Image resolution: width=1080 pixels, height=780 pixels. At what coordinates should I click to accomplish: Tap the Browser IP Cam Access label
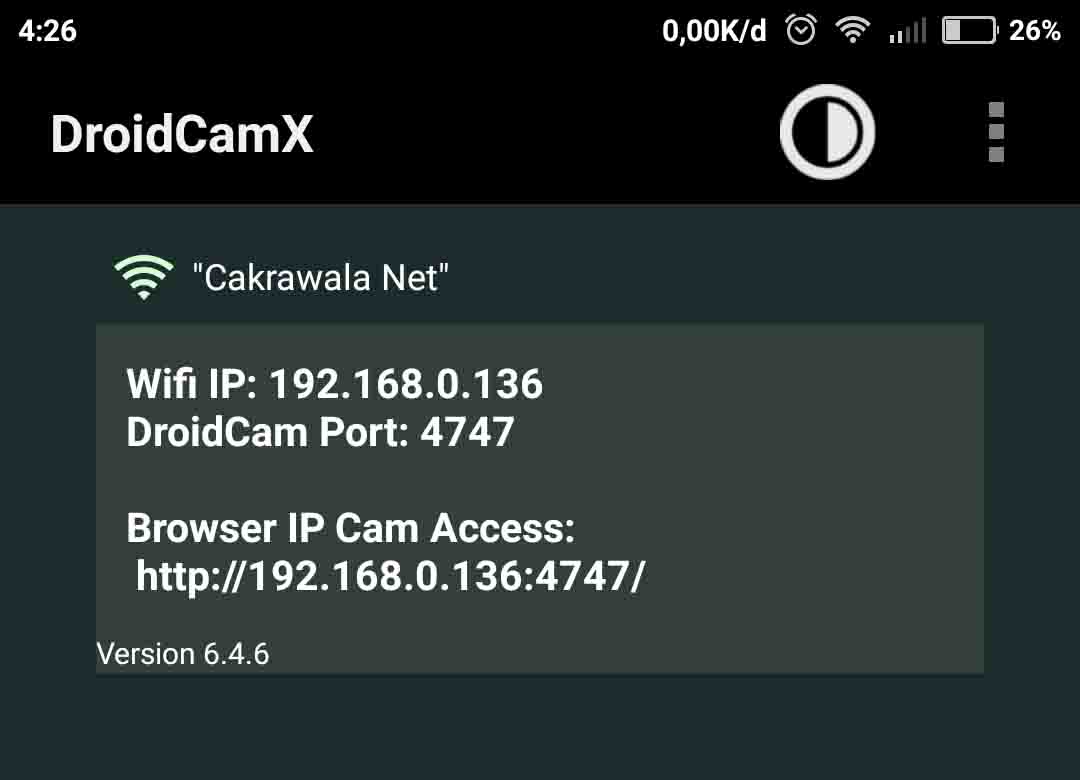pyautogui.click(x=351, y=528)
